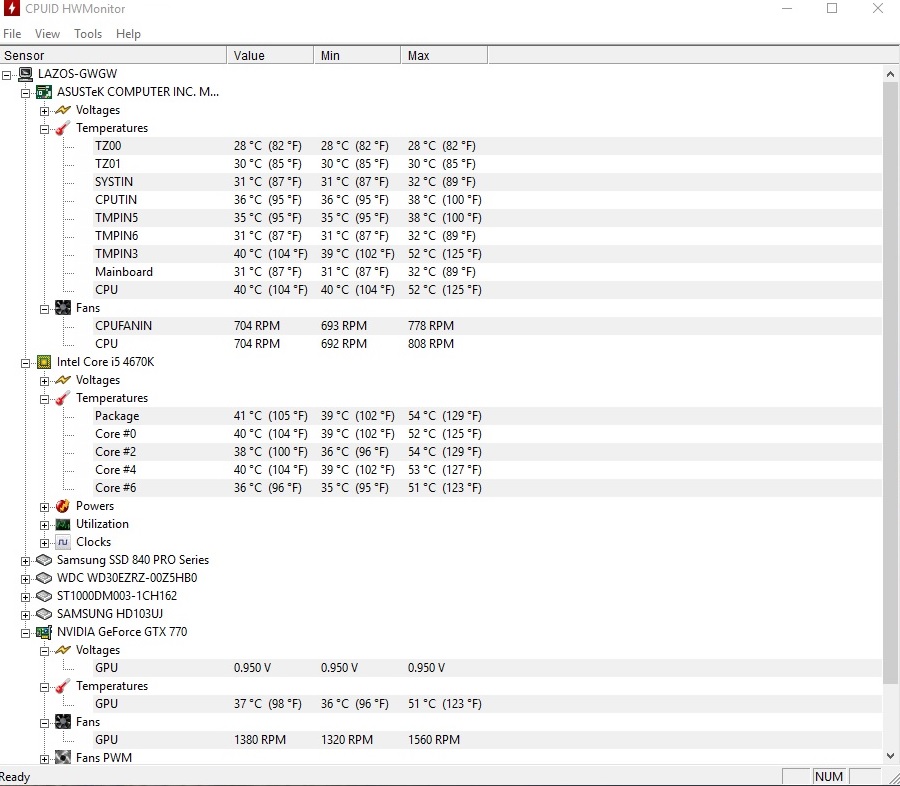Viewport: 900px width, 786px height.
Task: Click the NVIDIA Fans icon
Action: [x=63, y=722]
